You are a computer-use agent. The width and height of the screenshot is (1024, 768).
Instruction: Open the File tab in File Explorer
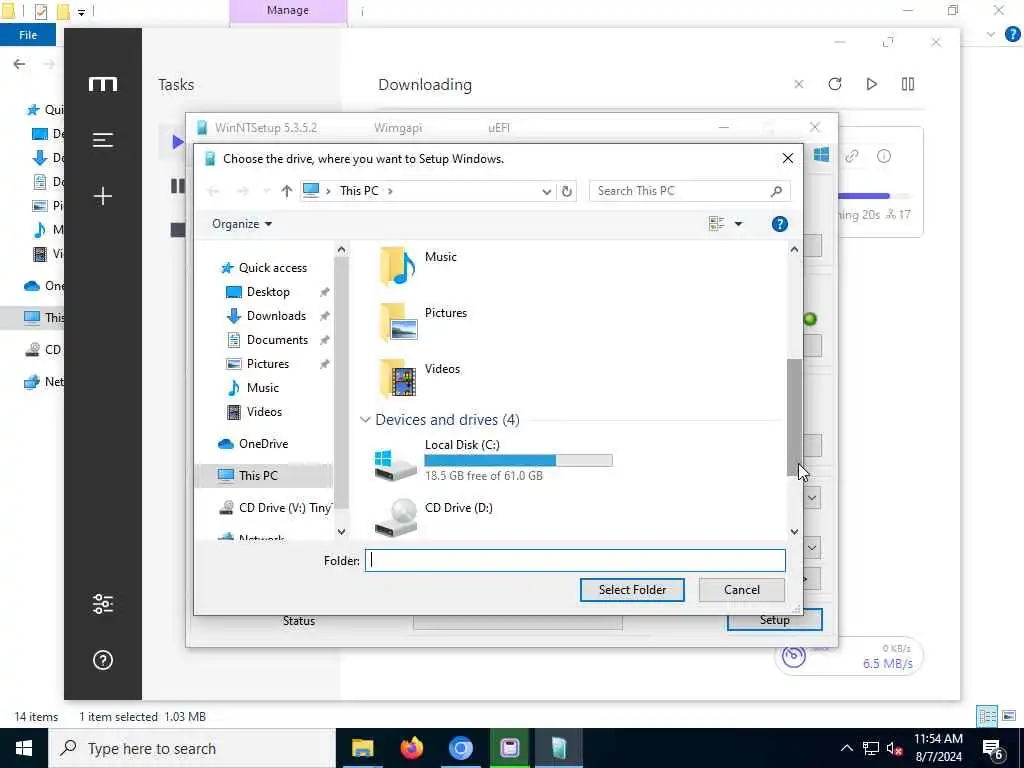pyautogui.click(x=27, y=35)
